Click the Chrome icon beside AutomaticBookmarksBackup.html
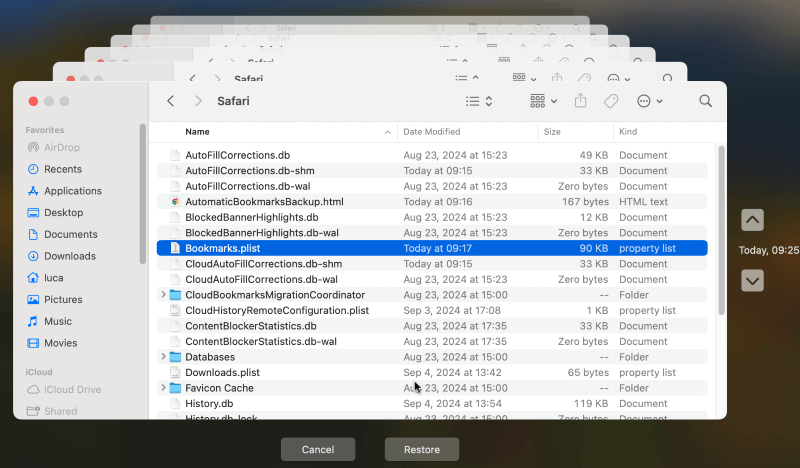Screen dimensions: 800x468 point(175,202)
